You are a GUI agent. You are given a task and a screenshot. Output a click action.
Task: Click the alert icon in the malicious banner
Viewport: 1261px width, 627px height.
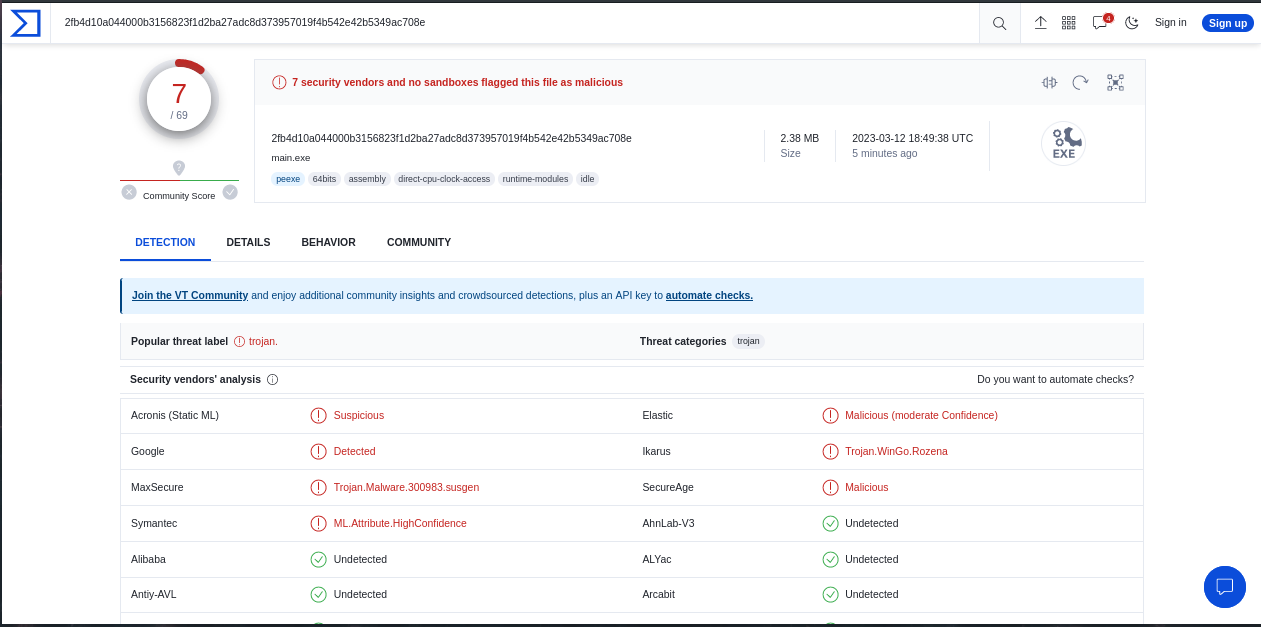coord(279,82)
